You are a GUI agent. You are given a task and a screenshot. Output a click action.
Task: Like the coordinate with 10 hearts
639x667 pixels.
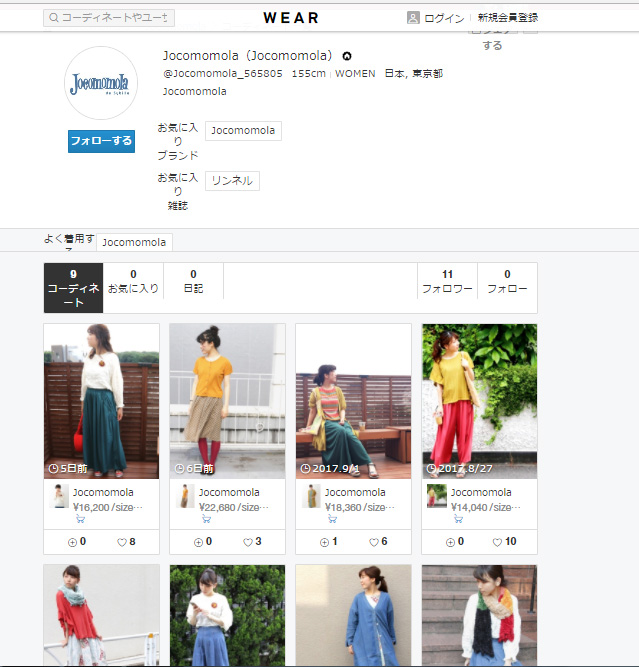coord(497,542)
